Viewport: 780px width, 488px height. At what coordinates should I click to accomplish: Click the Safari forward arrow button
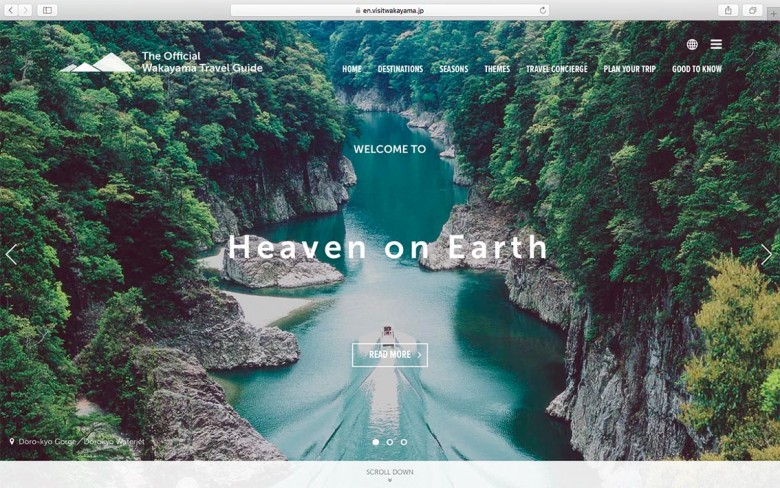(x=25, y=10)
